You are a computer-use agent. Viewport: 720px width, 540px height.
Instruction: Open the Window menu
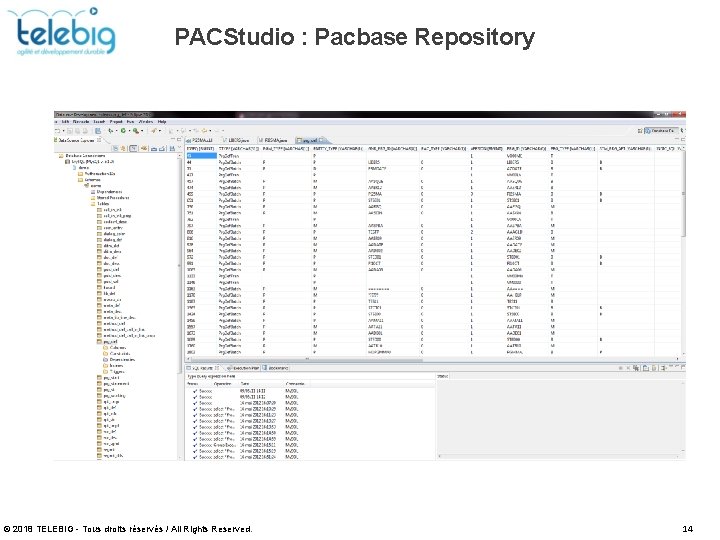(x=146, y=122)
